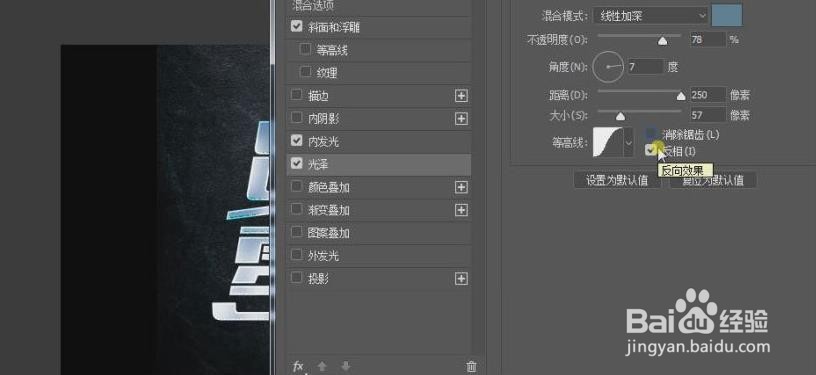The image size is (816, 375).
Task: Click the 设置为默认值 button
Action: coord(617,180)
